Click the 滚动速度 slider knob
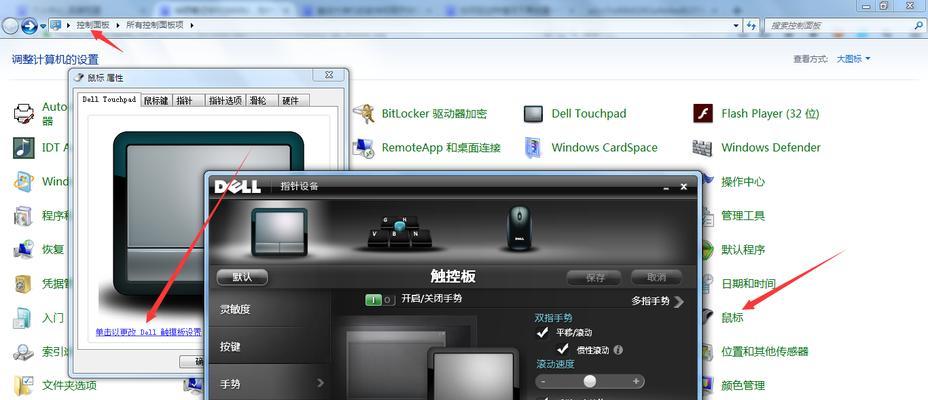Image resolution: width=928 pixels, height=400 pixels. point(589,382)
